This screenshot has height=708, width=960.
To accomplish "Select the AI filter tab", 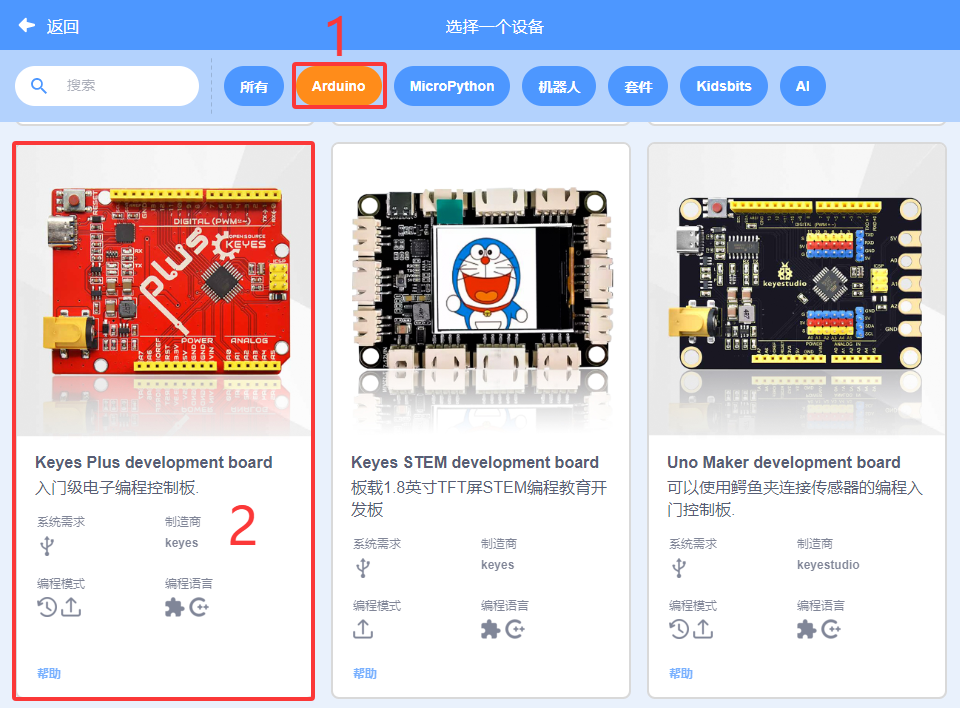I will [803, 86].
